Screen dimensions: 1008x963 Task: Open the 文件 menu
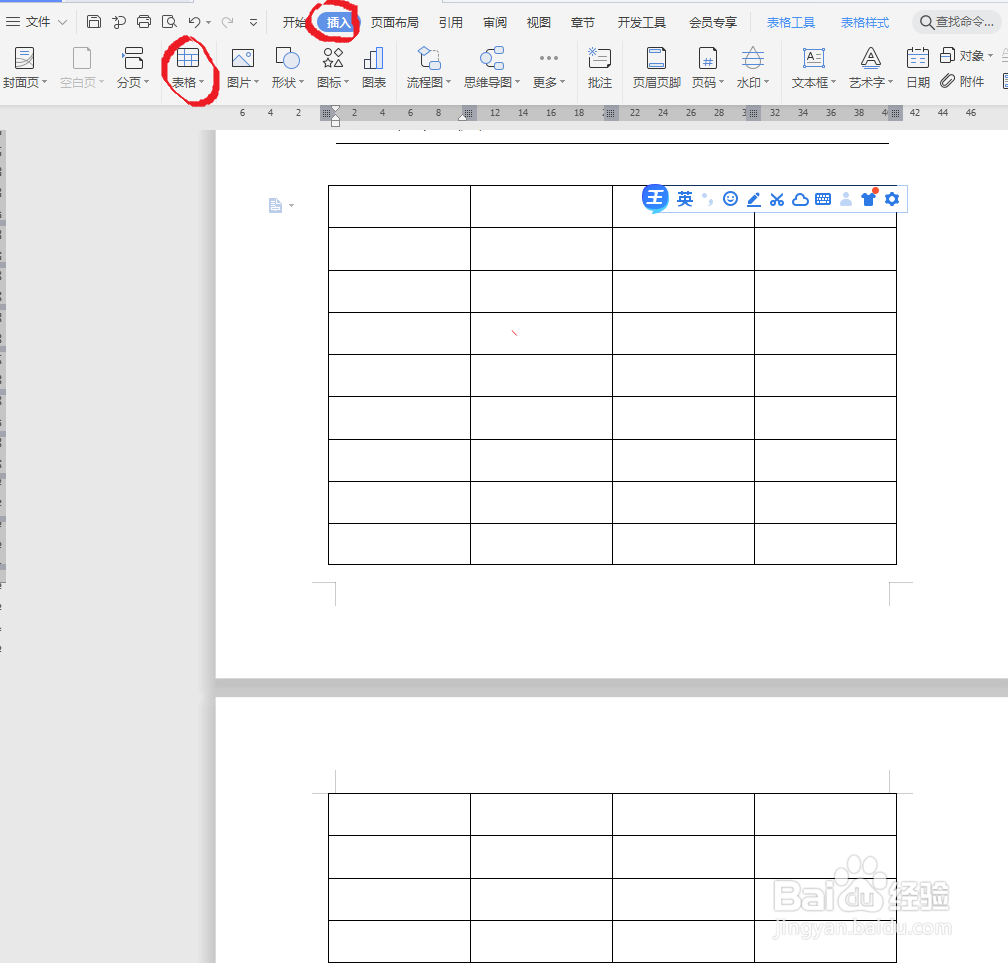36,22
